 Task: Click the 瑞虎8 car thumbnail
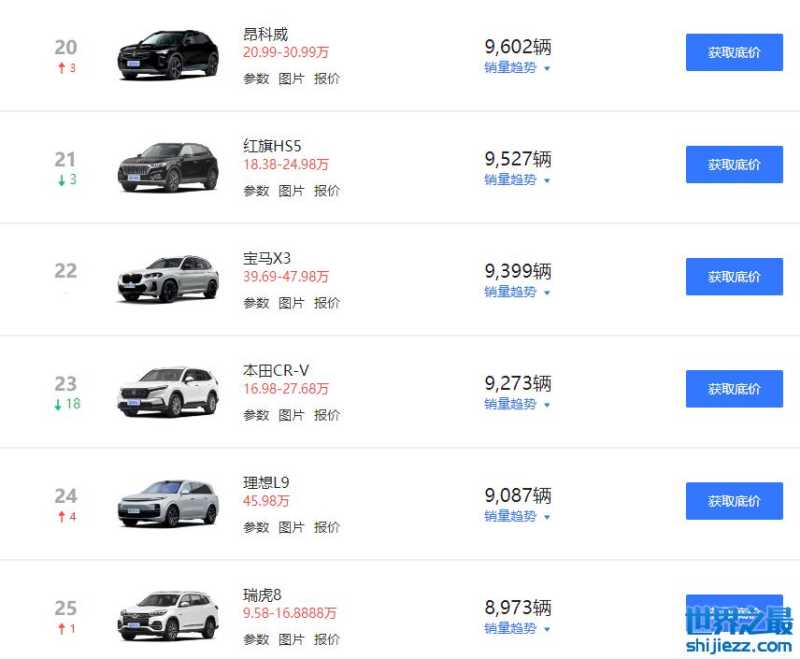tap(167, 614)
